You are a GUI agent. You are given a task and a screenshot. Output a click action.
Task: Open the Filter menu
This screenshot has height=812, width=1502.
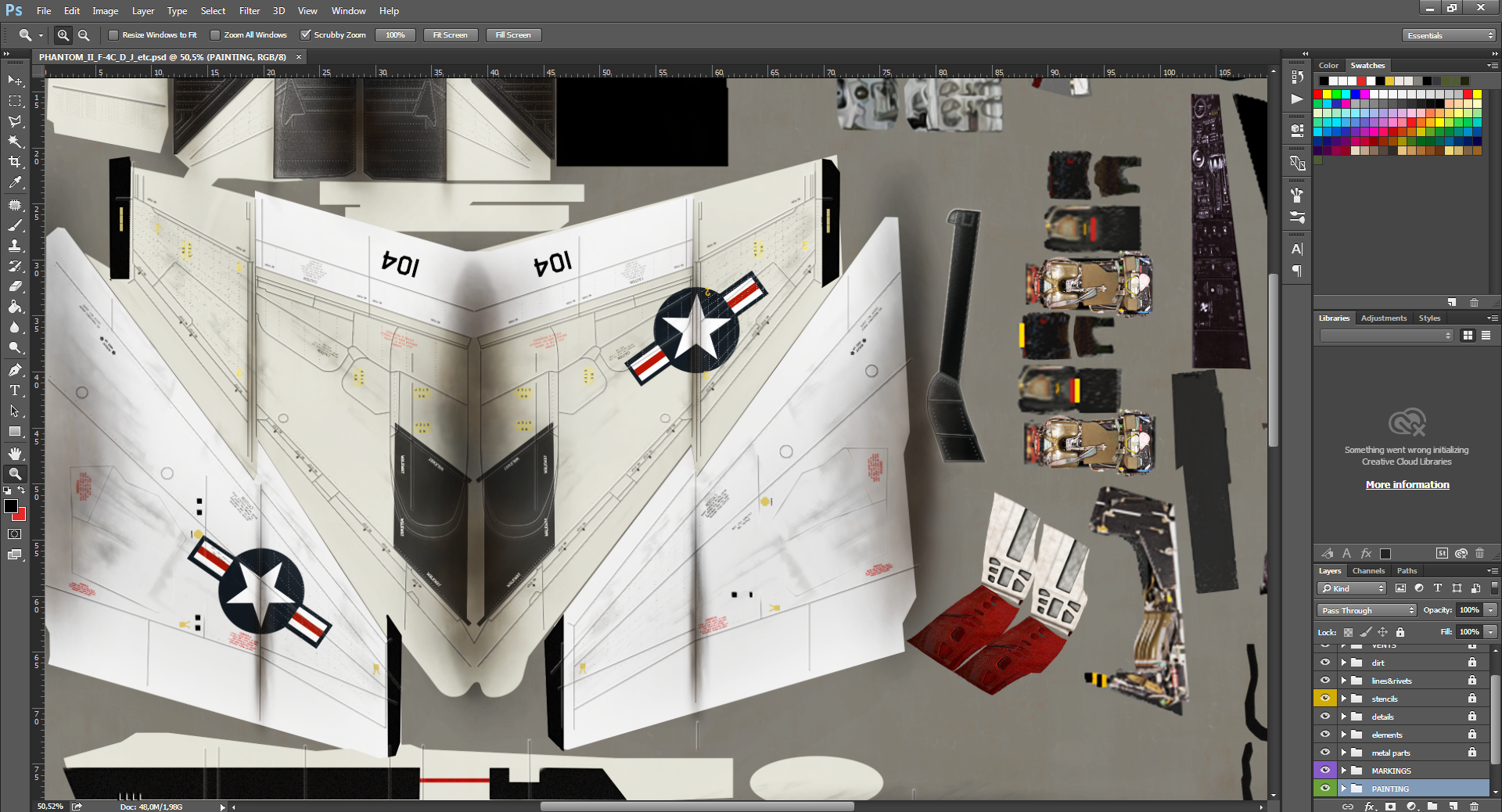250,11
